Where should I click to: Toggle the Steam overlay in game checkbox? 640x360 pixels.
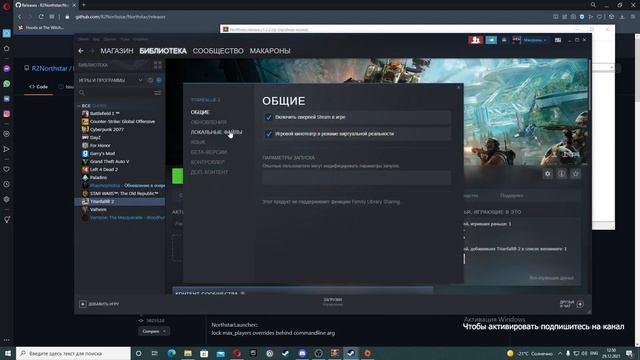click(269, 117)
